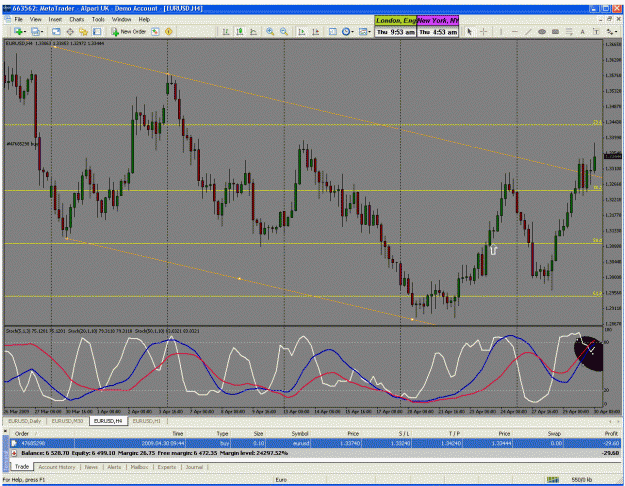Expand the Profiles dropdown arrow
Image resolution: width=625 pixels, height=486 pixels.
pos(41,32)
